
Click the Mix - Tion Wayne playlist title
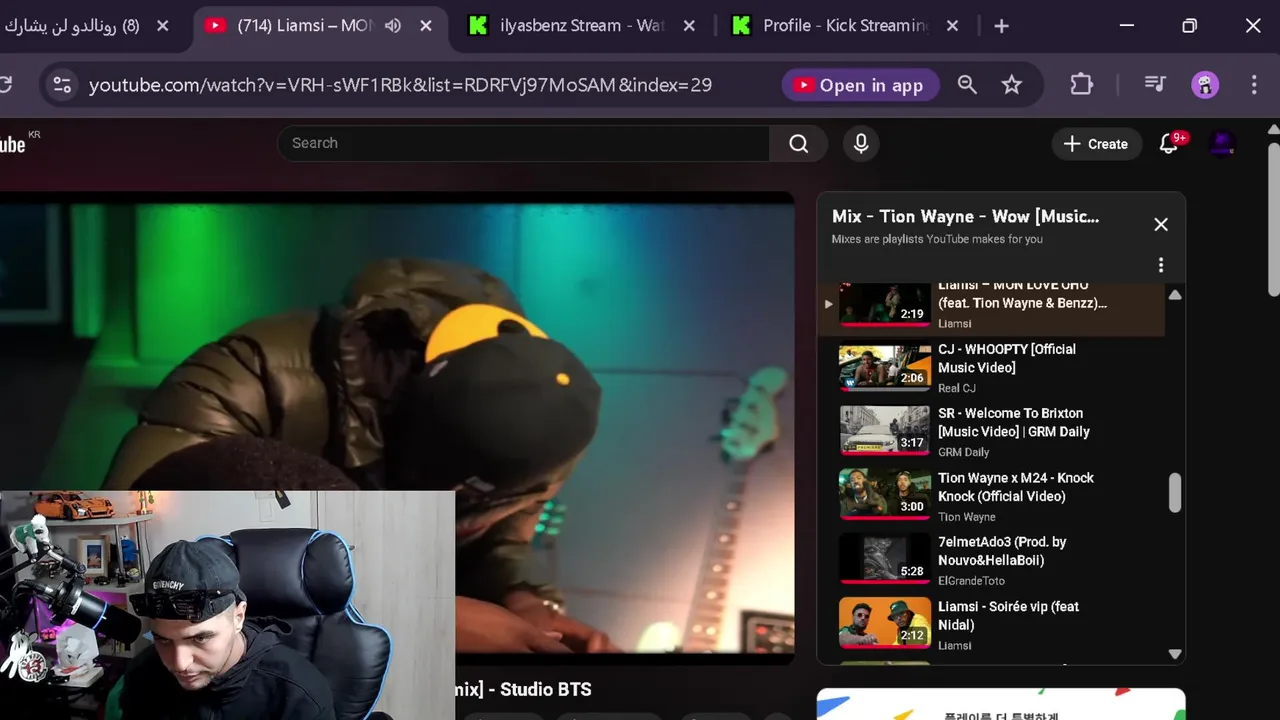(965, 216)
